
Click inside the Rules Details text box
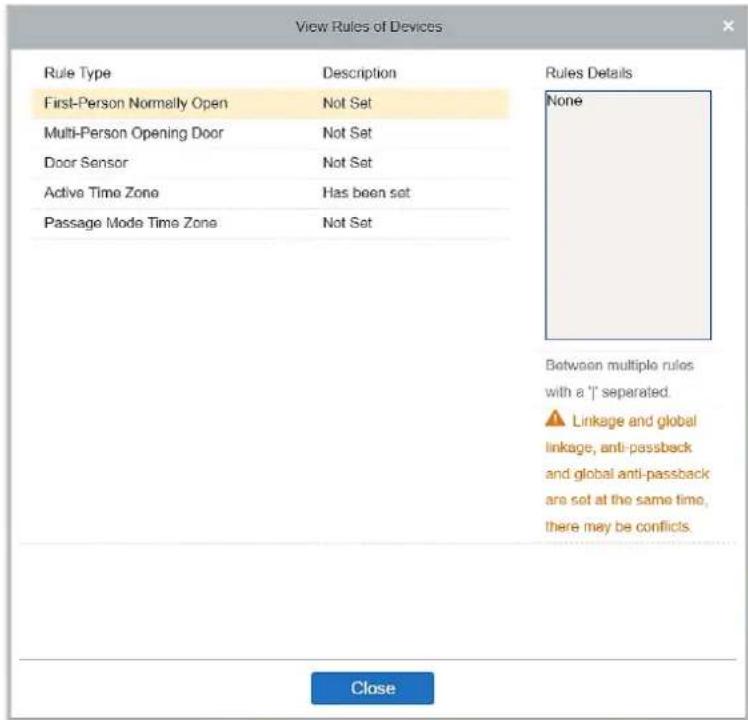pyautogui.click(x=628, y=215)
